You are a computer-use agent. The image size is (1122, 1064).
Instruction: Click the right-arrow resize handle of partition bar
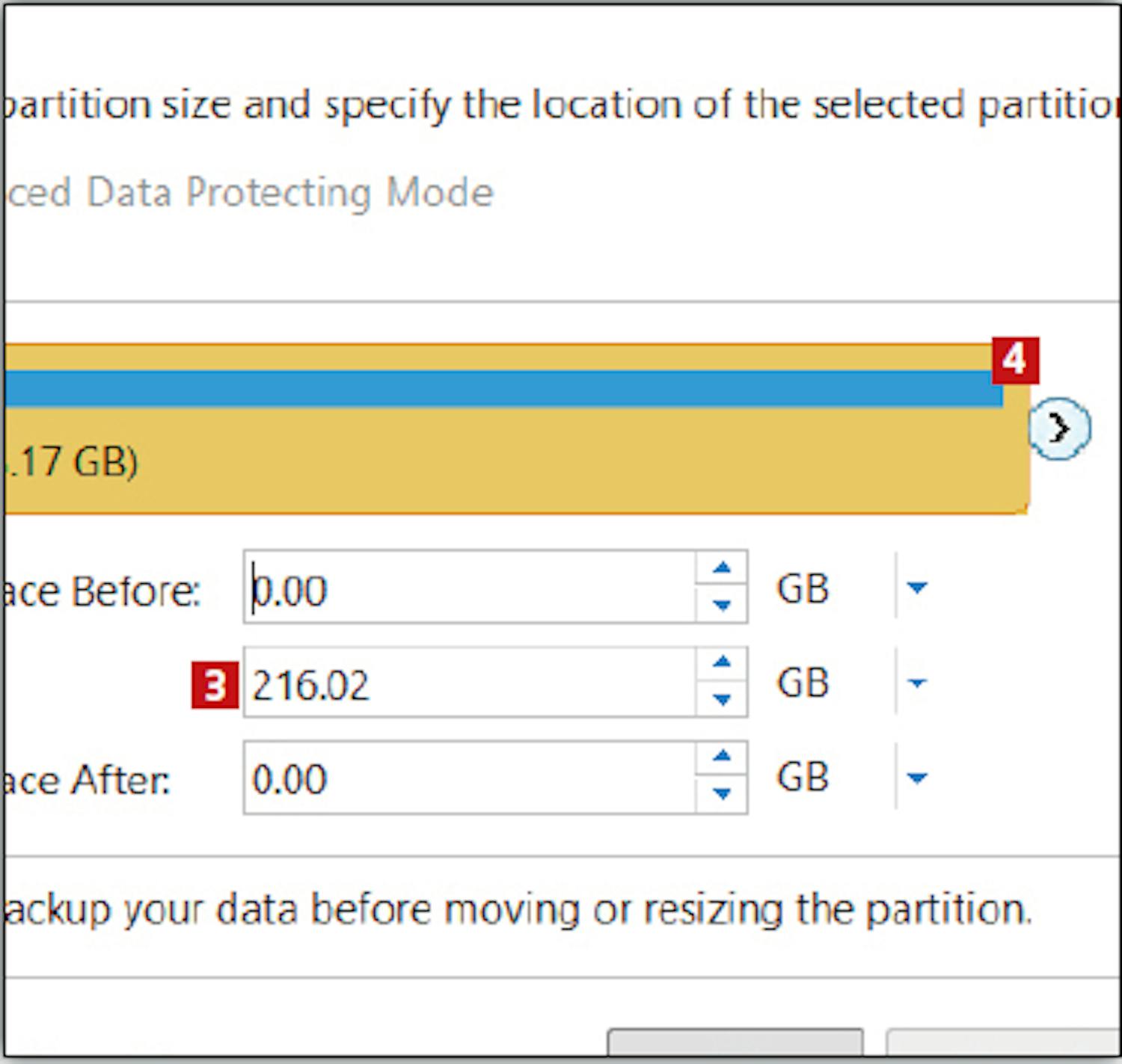pos(1059,428)
